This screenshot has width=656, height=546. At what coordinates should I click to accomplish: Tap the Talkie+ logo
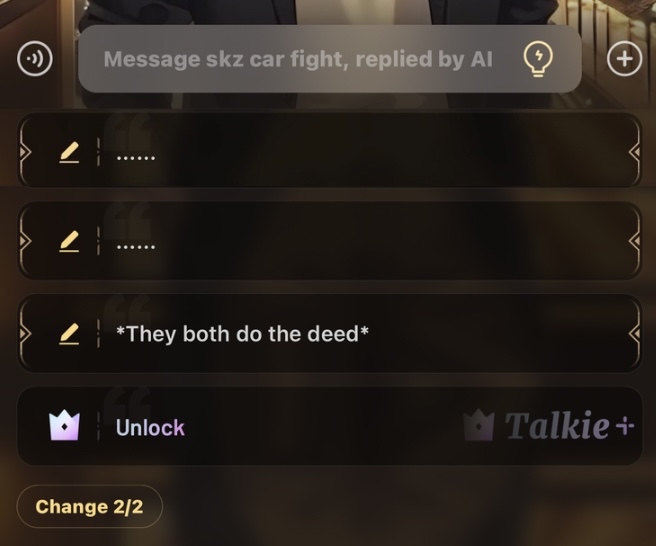pyautogui.click(x=549, y=425)
